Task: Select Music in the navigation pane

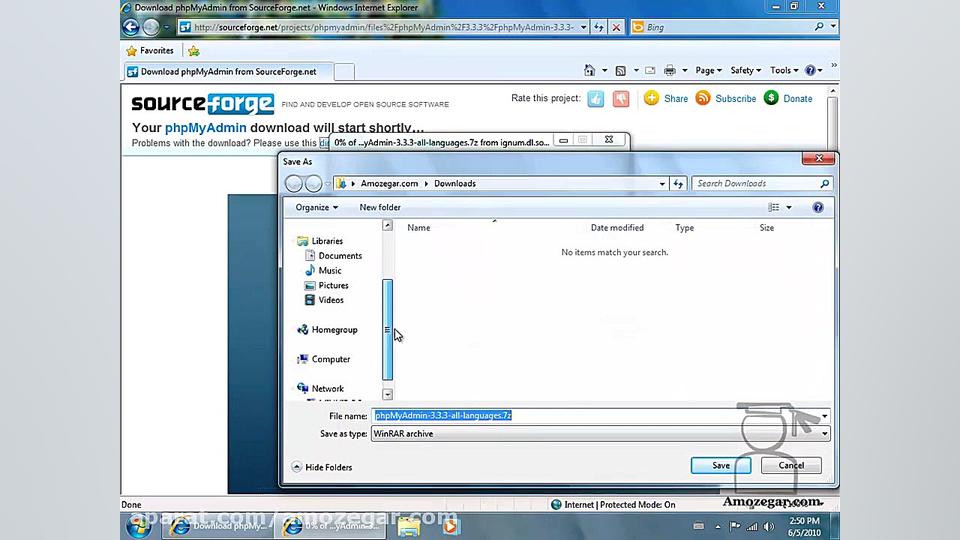Action: coord(323,271)
